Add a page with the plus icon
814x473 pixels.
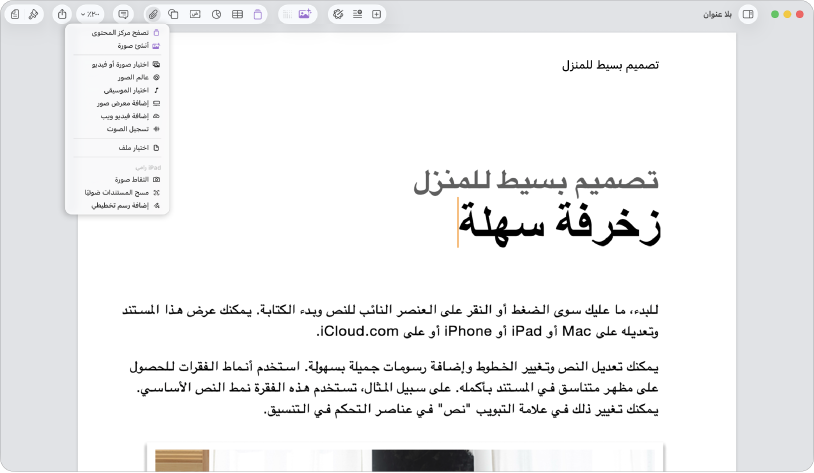377,15
